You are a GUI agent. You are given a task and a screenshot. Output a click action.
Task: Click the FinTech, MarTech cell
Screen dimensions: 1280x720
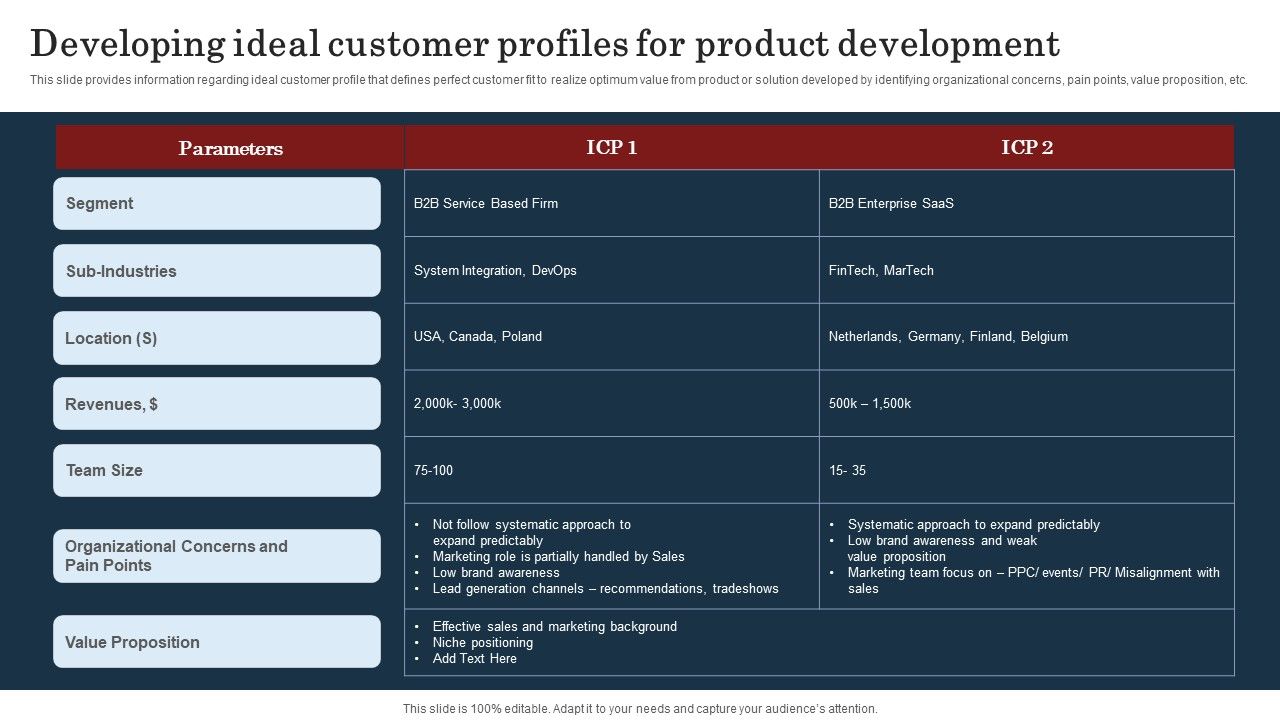(1027, 270)
